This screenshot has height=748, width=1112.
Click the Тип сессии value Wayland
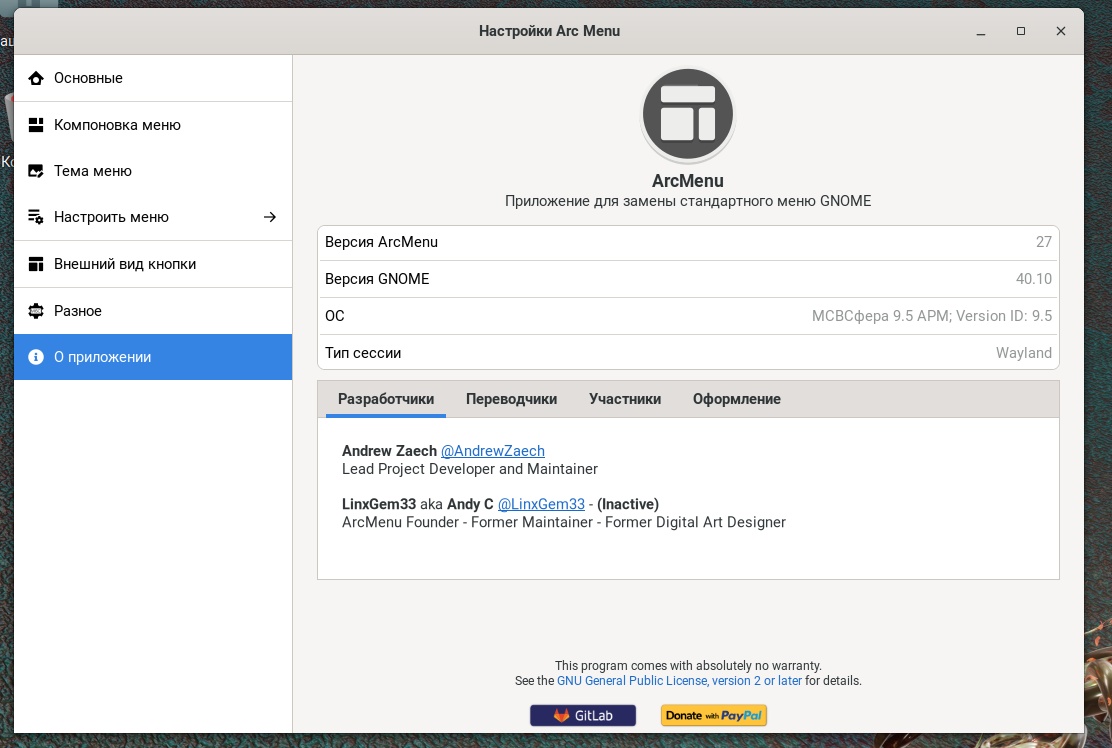point(1023,352)
